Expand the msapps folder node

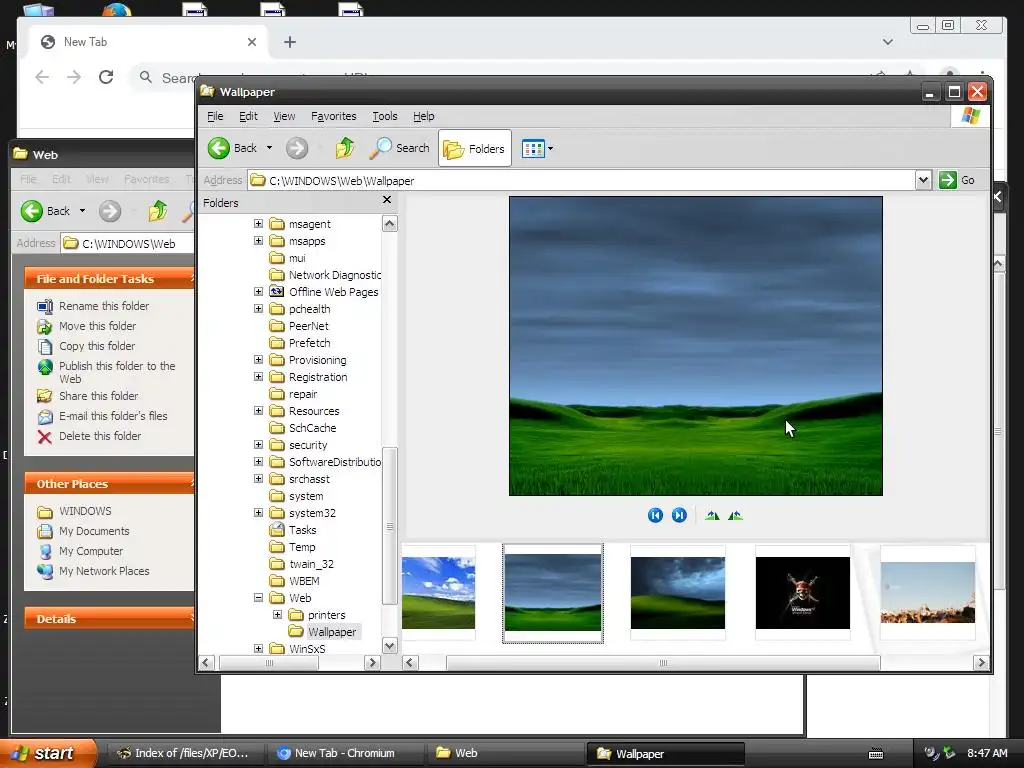tap(259, 240)
